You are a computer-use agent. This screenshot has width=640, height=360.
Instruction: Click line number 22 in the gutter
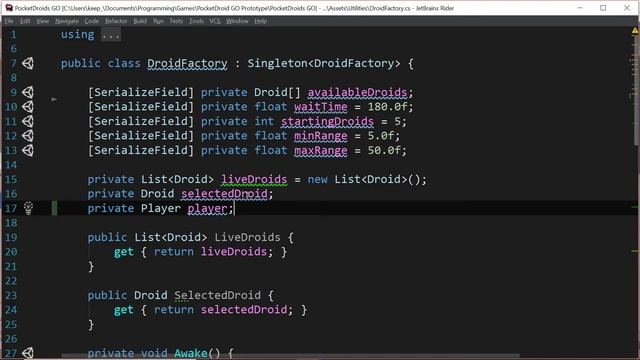[11, 281]
